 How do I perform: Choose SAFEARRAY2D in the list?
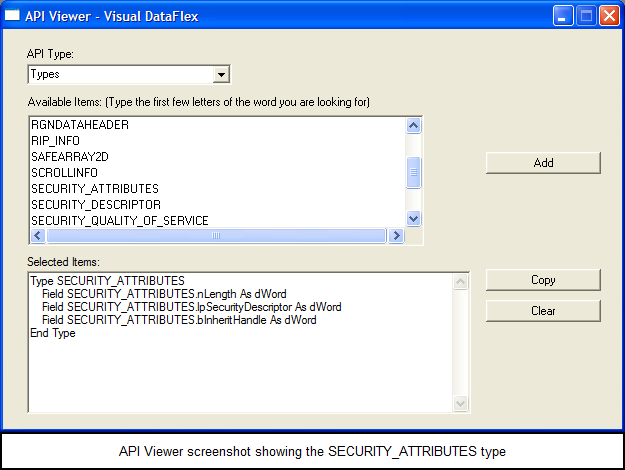click(x=70, y=157)
